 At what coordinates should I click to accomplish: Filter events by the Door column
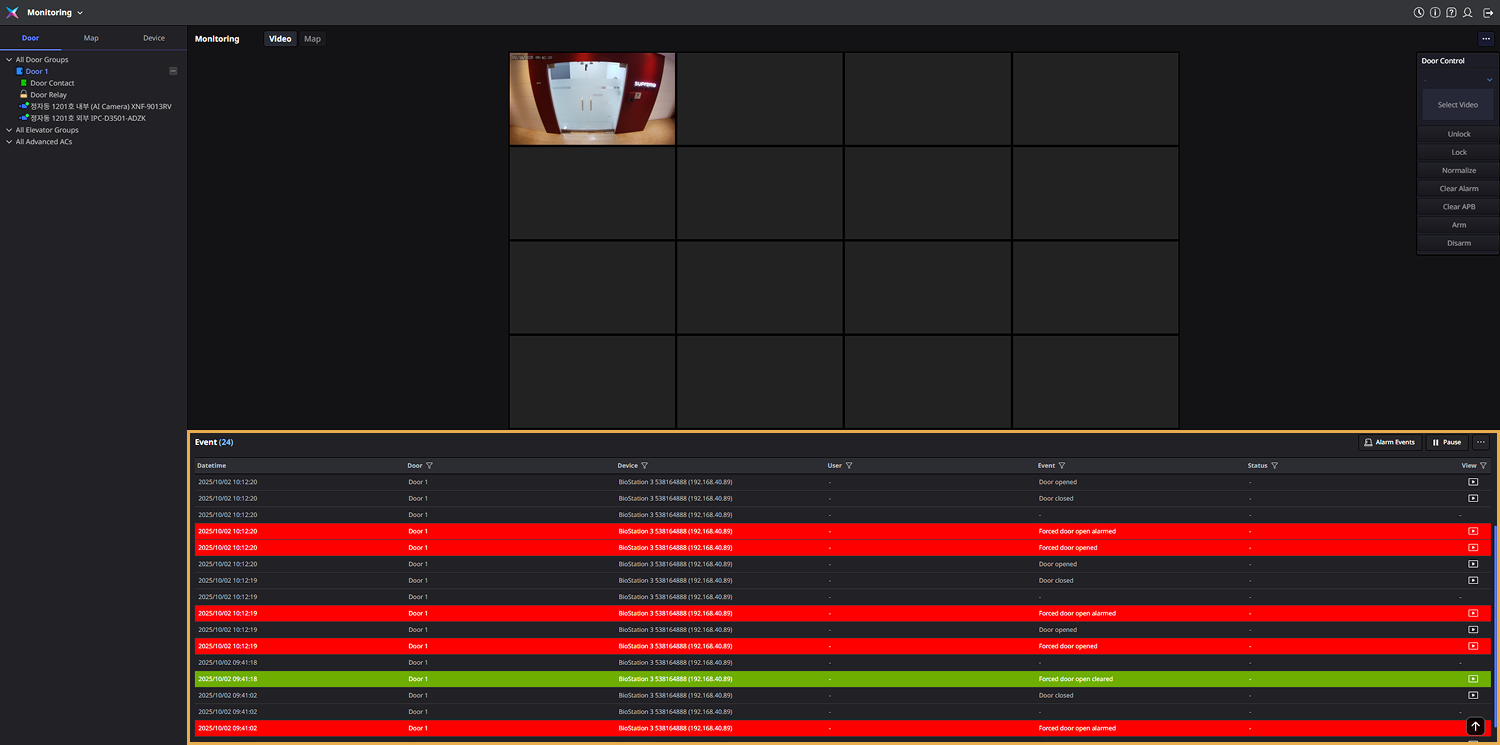click(429, 466)
